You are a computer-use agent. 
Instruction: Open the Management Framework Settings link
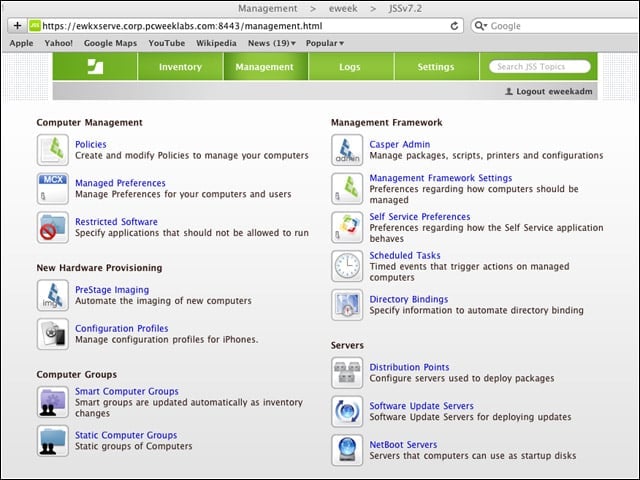(x=440, y=178)
